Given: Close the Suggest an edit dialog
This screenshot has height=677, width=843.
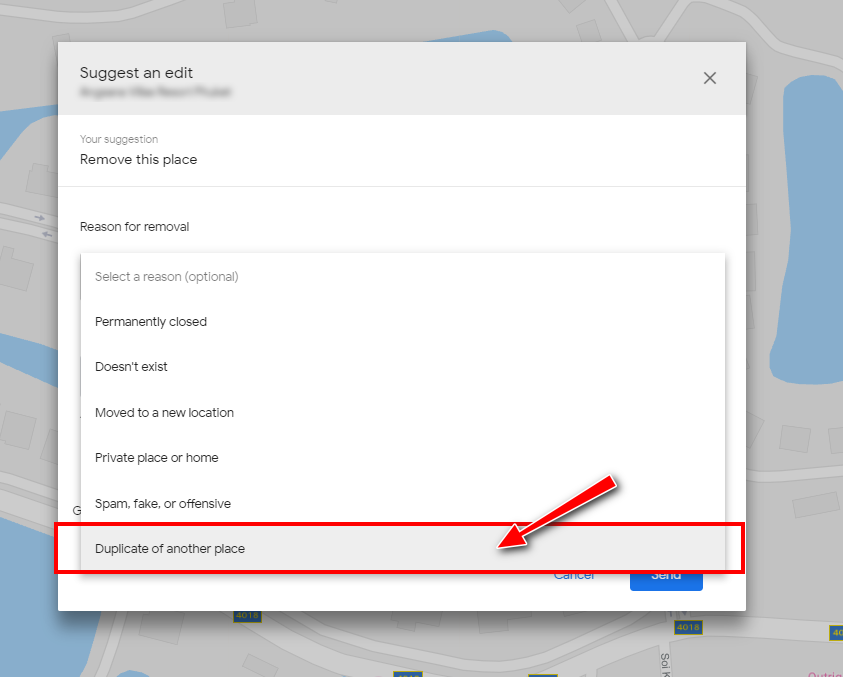Looking at the screenshot, I should [710, 79].
